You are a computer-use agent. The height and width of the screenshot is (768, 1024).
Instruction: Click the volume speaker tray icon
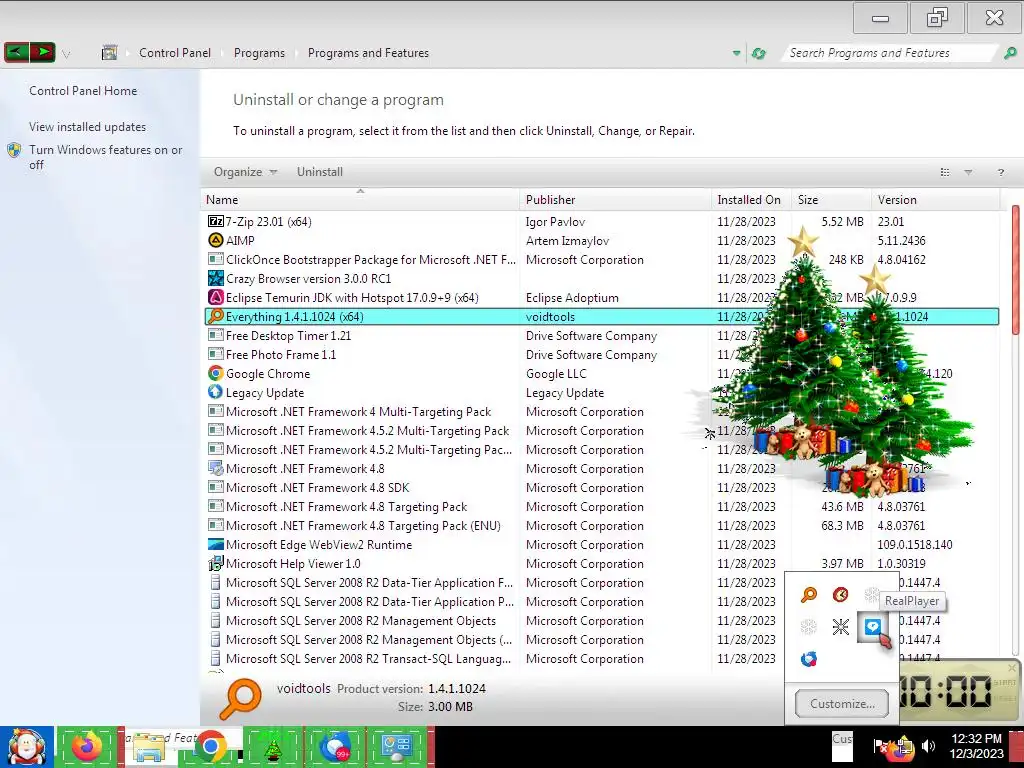pyautogui.click(x=928, y=746)
